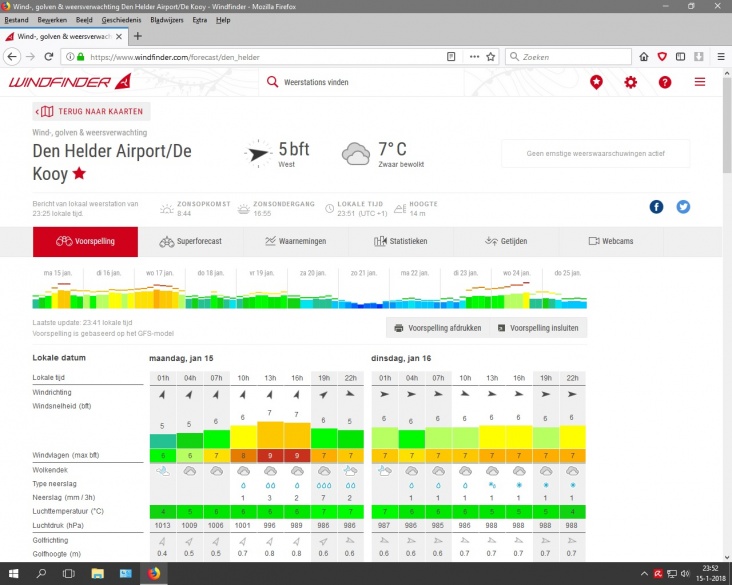Open the Bladwijzers menu

pyautogui.click(x=166, y=20)
